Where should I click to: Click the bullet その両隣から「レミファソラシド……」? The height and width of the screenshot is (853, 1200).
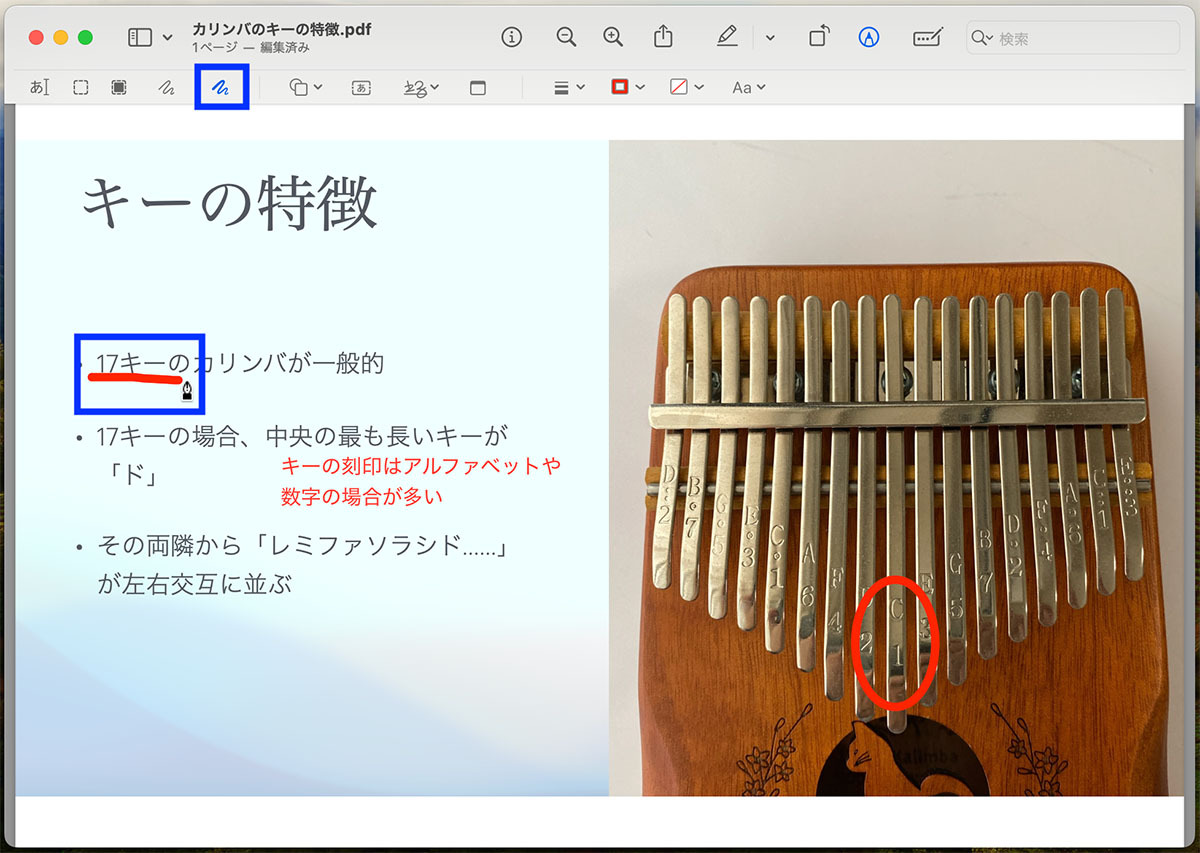302,546
